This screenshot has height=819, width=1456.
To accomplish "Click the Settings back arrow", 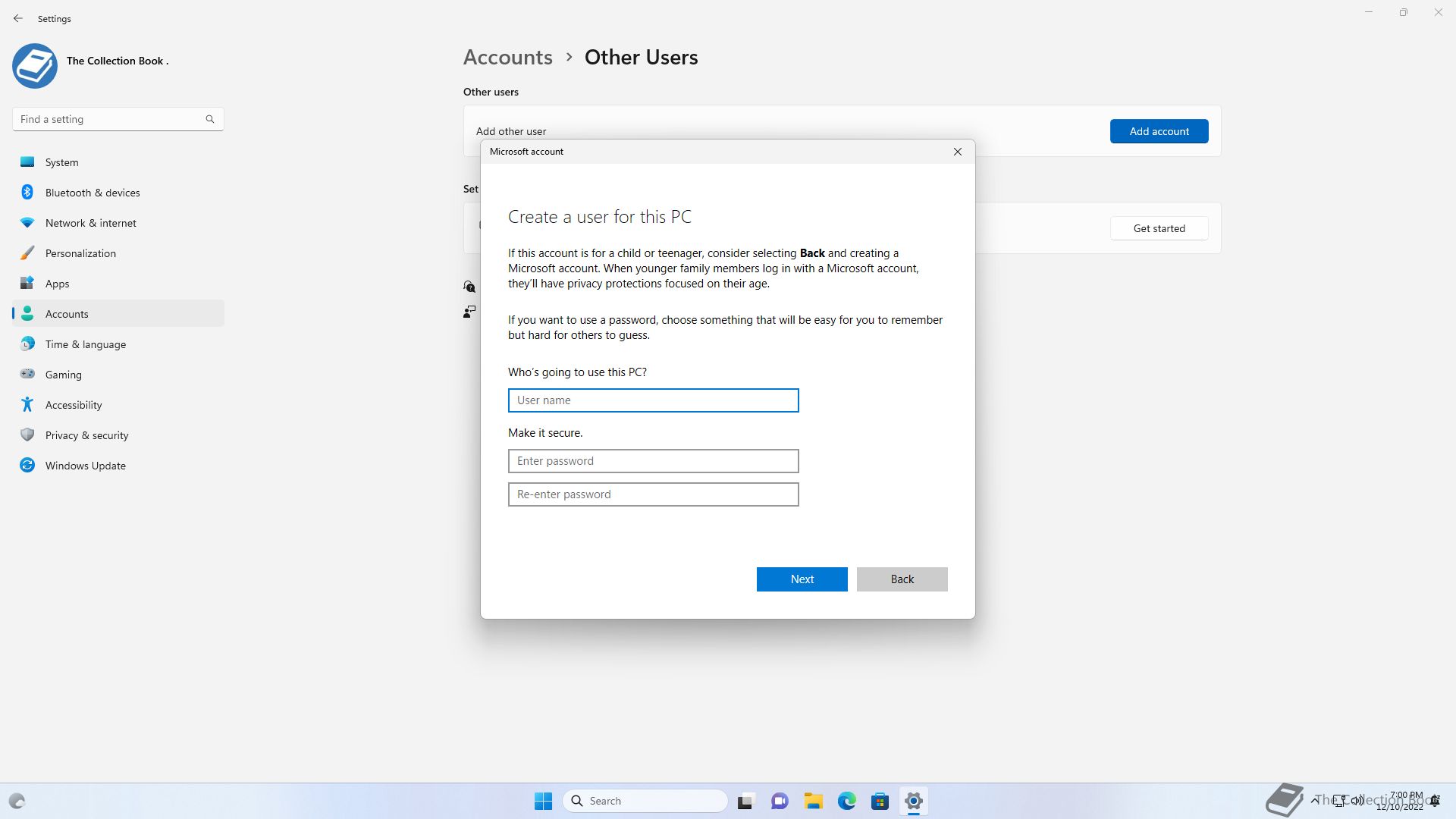I will click(x=18, y=18).
